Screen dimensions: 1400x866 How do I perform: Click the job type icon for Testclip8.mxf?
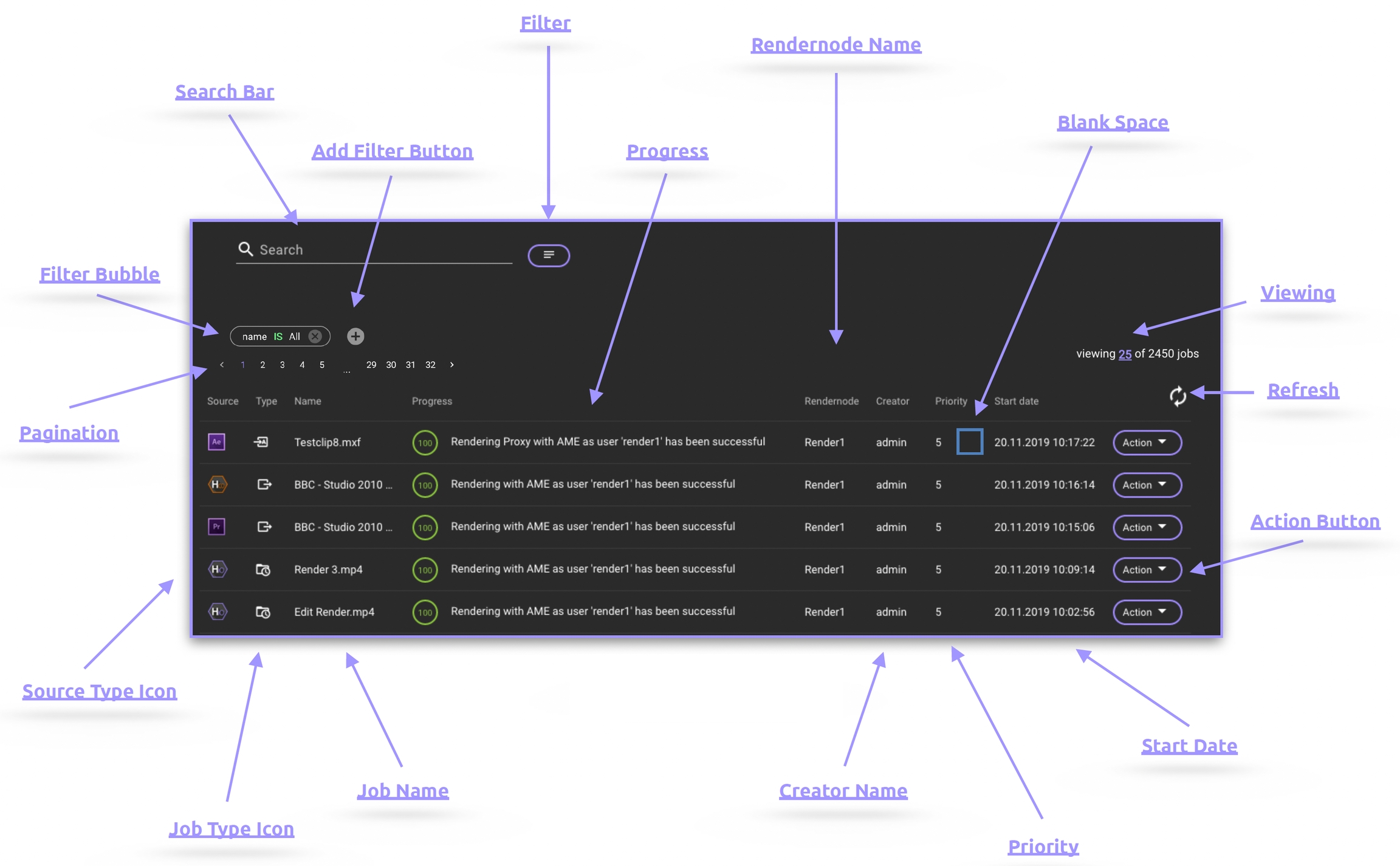261,442
